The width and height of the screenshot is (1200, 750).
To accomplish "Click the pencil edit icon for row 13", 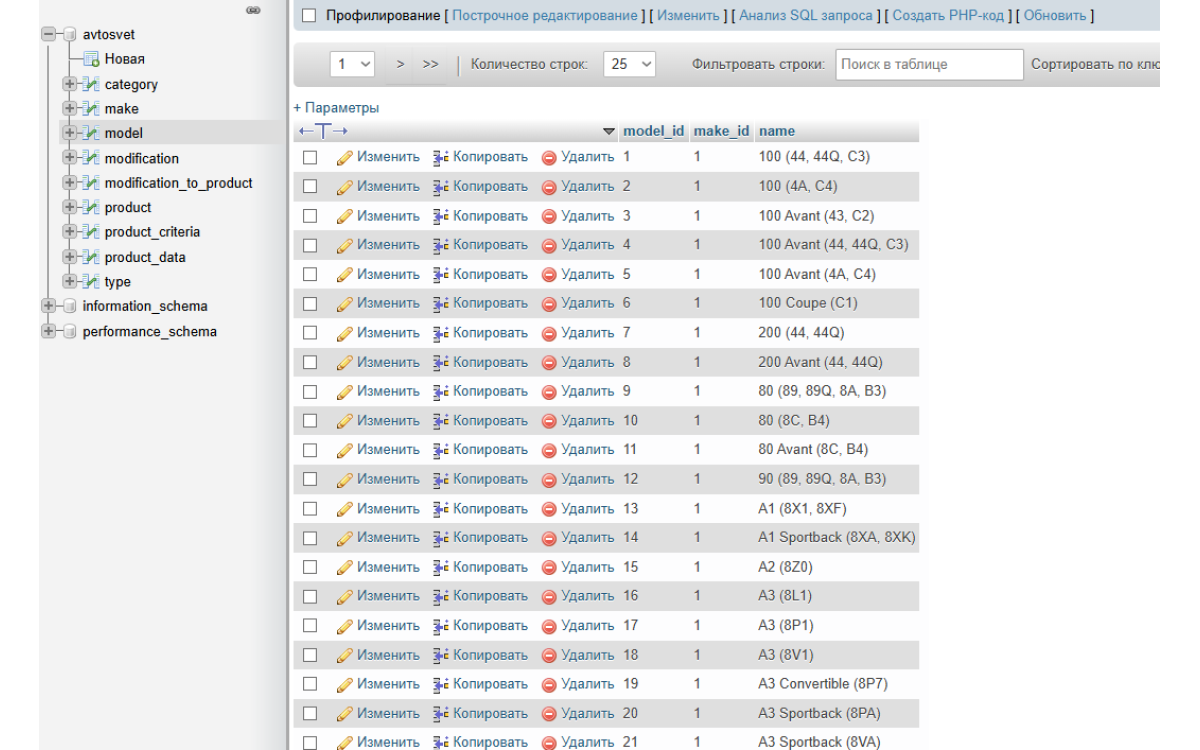I will coord(345,509).
